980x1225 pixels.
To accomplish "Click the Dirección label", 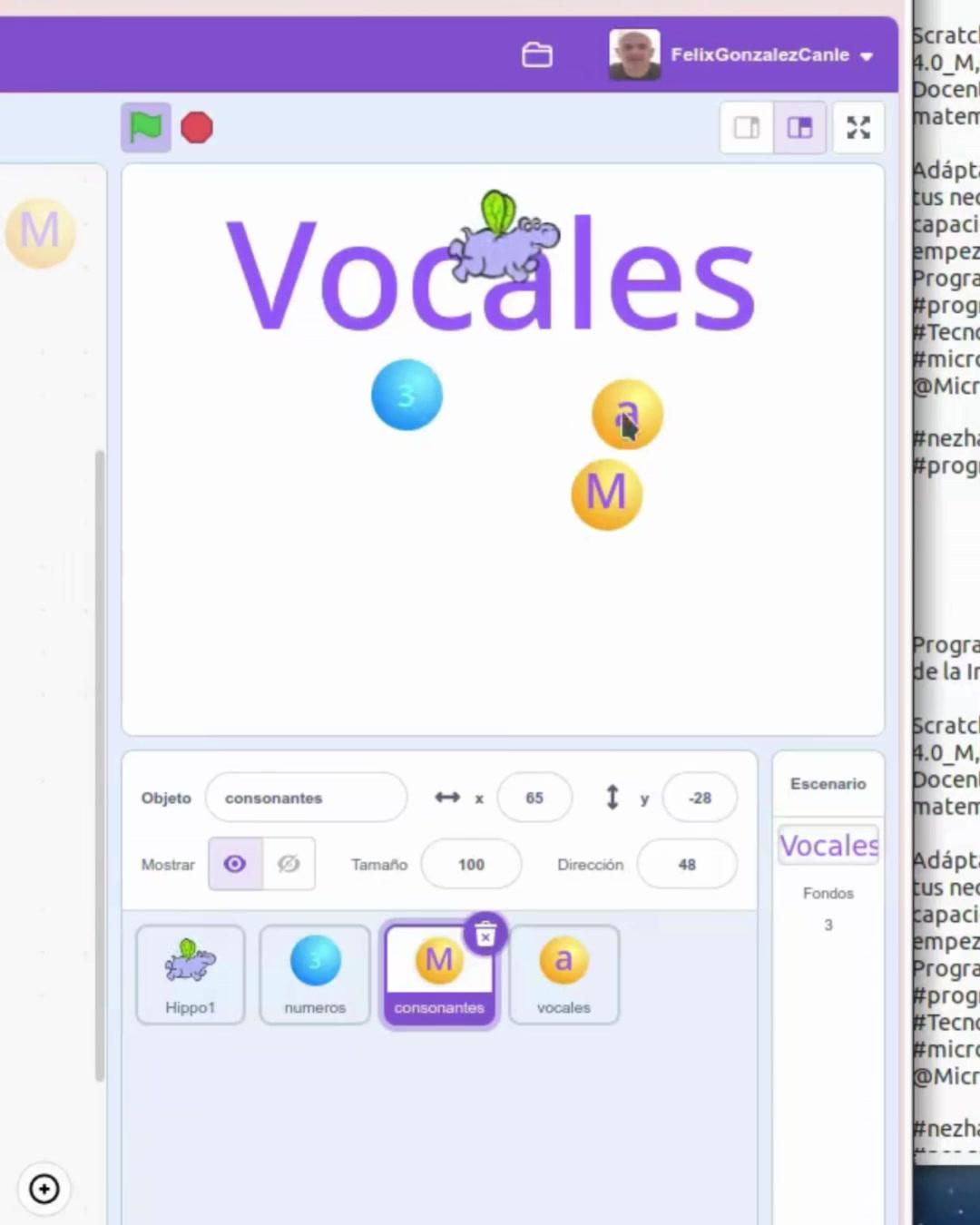I will click(590, 865).
